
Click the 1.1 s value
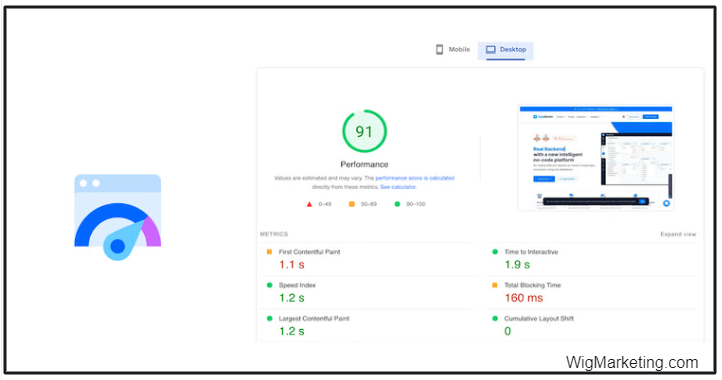pos(292,265)
